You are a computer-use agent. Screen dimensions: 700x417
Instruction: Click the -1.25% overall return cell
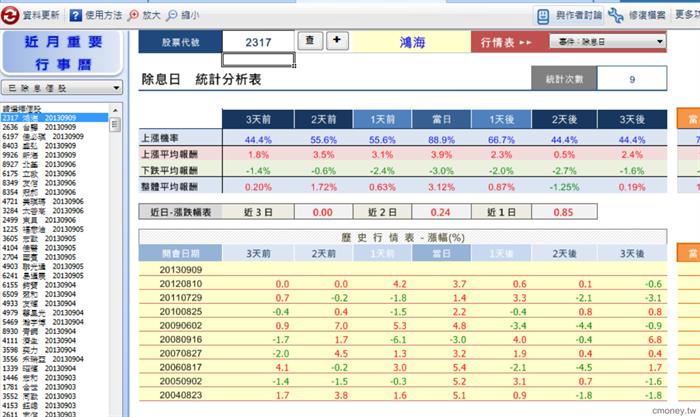tap(564, 187)
